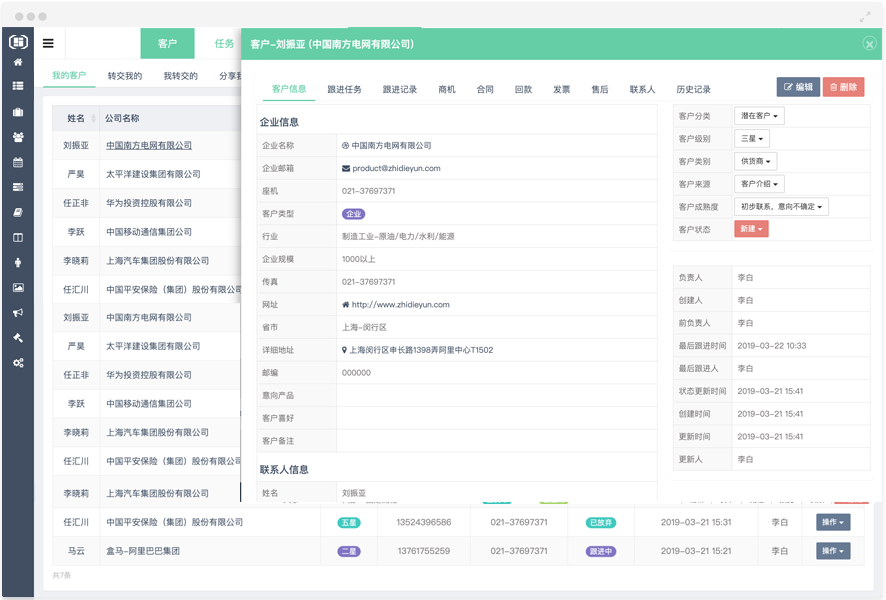Open the 客户来源 dropdown 客户介绍
The height and width of the screenshot is (600, 886).
click(x=759, y=184)
